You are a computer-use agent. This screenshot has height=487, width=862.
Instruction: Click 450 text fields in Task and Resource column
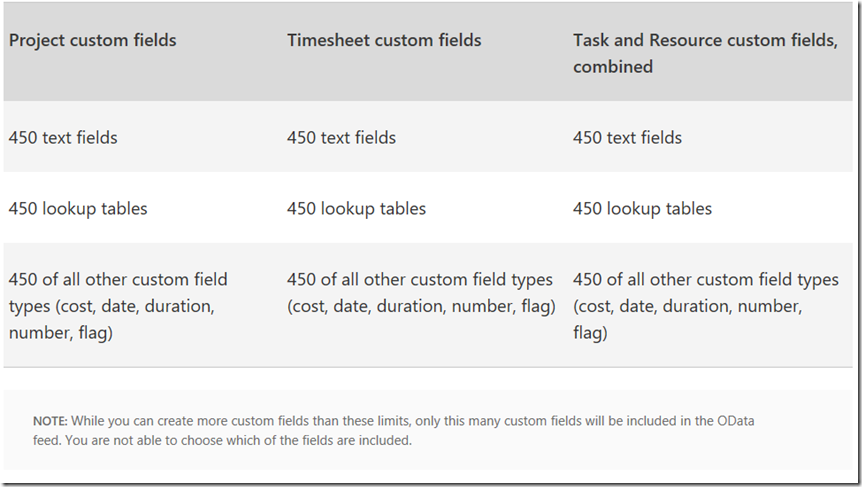(x=627, y=137)
